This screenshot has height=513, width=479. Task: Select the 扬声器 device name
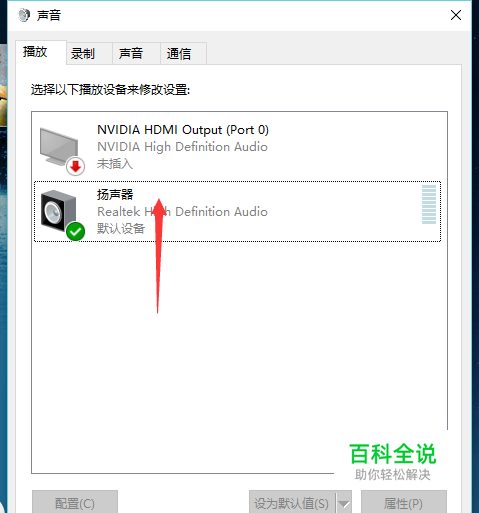pyautogui.click(x=115, y=194)
